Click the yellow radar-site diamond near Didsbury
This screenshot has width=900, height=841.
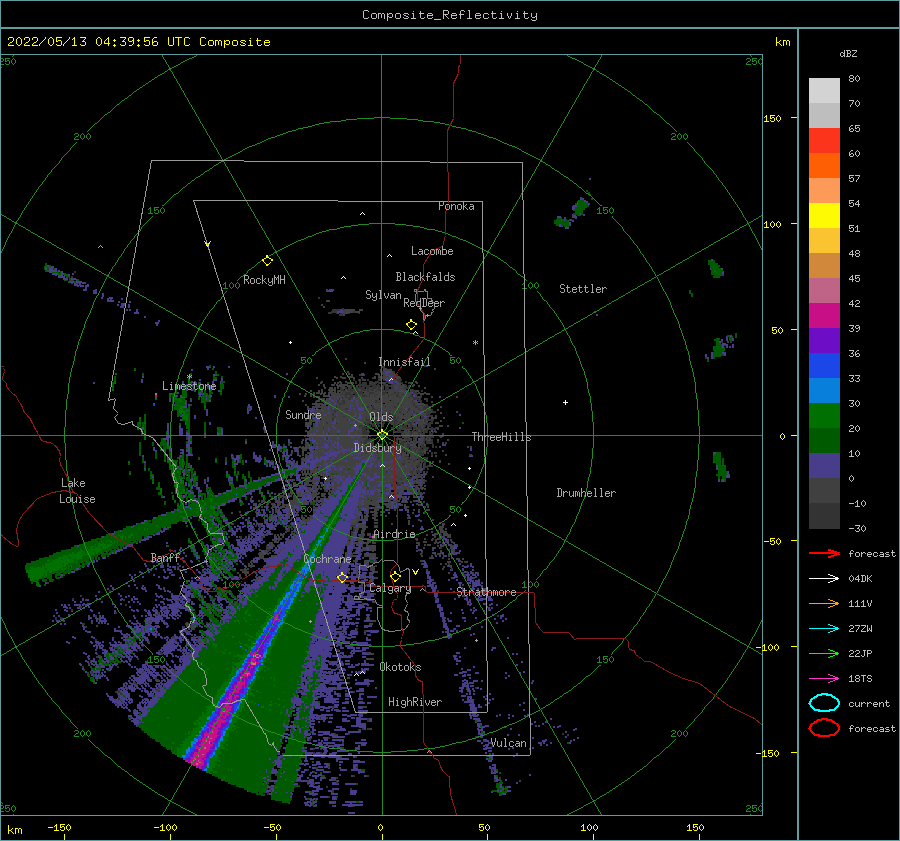pos(382,435)
